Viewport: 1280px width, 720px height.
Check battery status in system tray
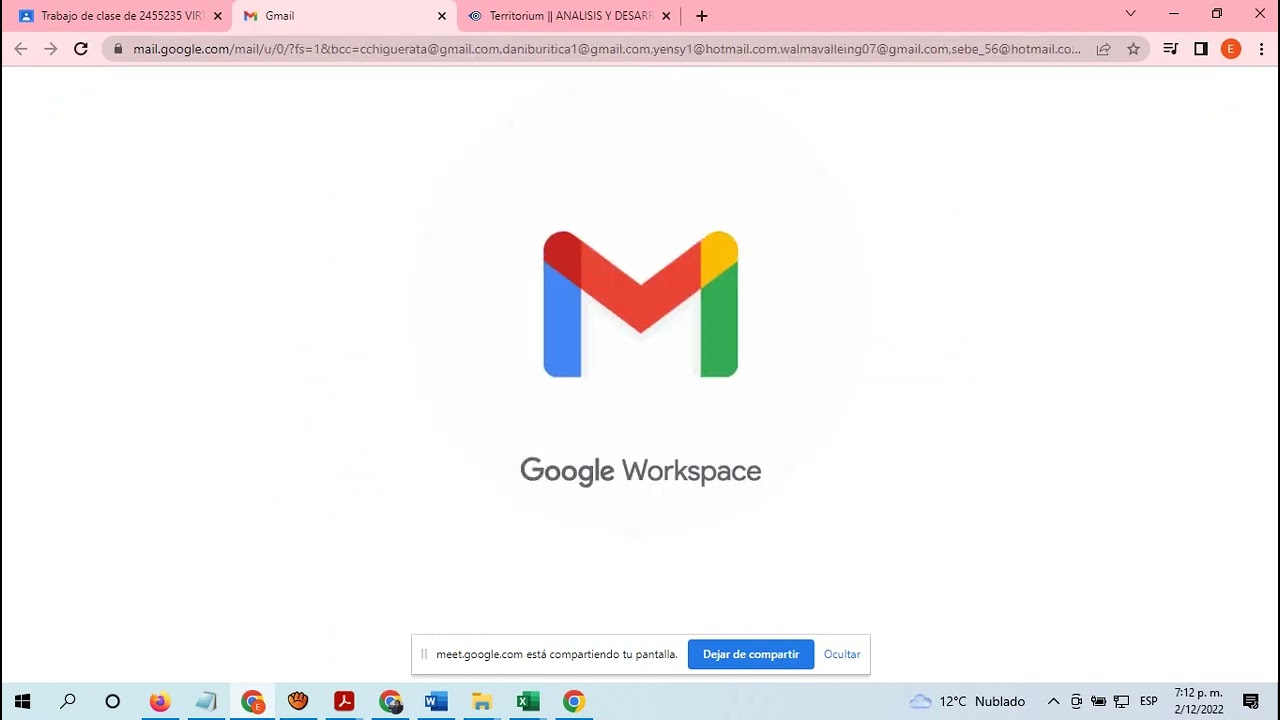point(1099,701)
